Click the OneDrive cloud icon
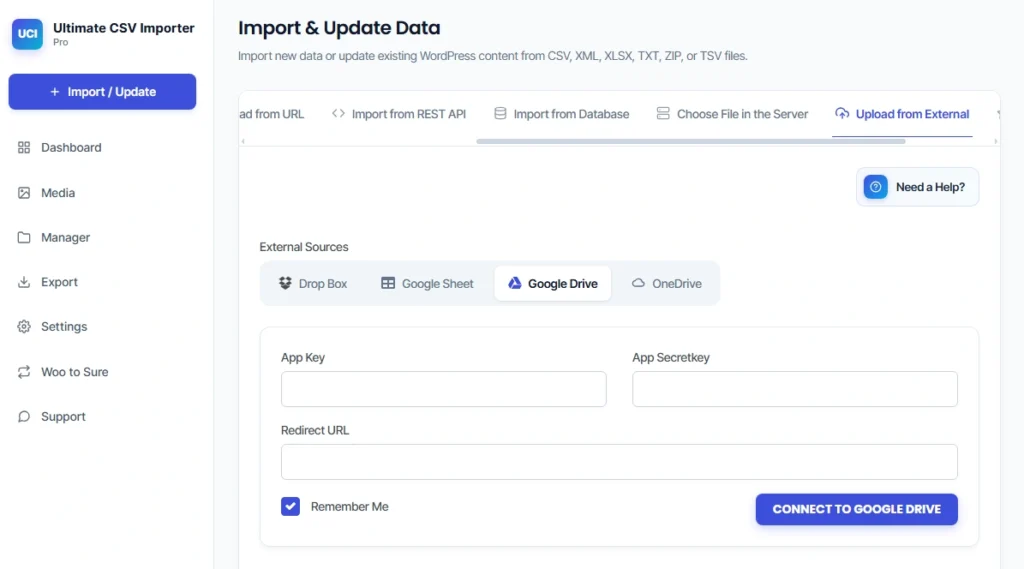 638,283
